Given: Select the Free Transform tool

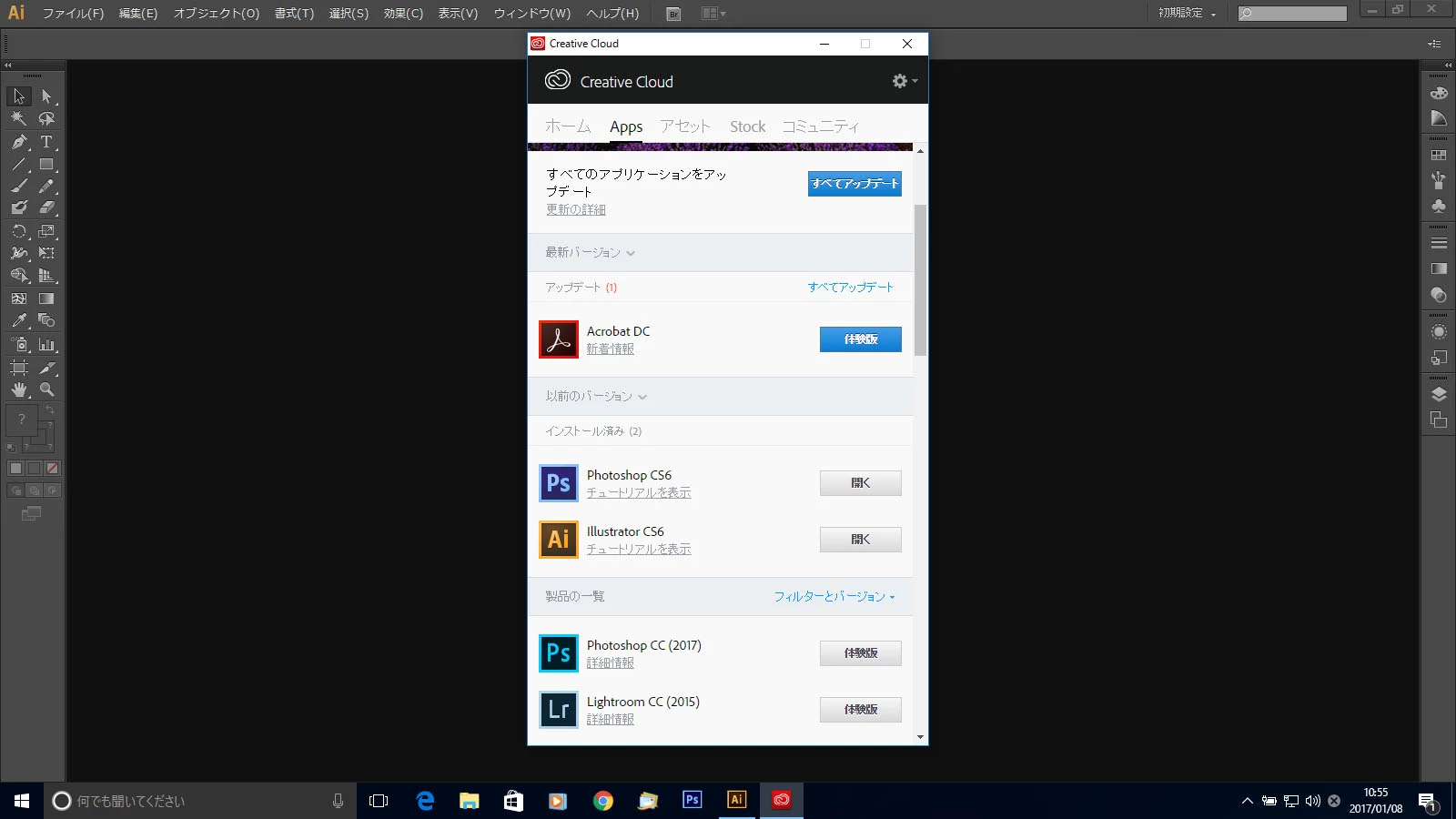Looking at the screenshot, I should click(46, 253).
